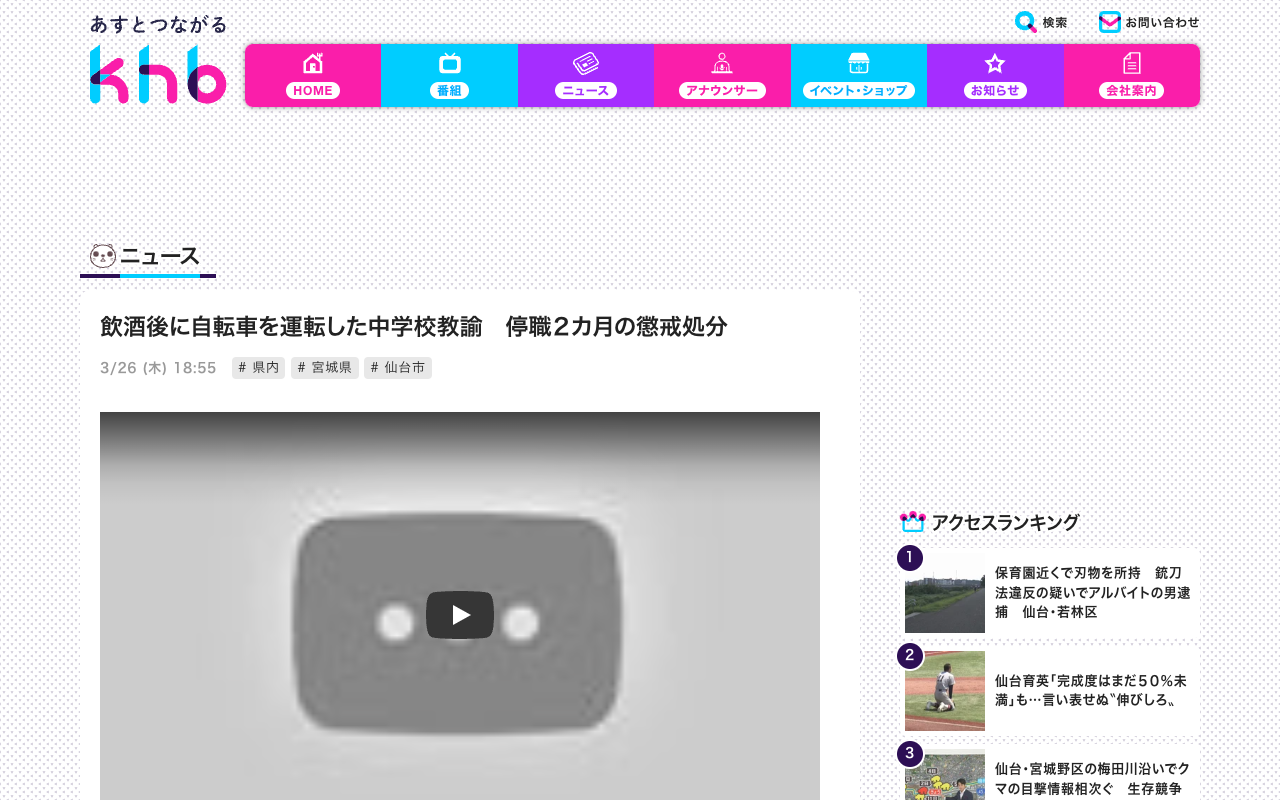Play the news video
1280x800 pixels.
tap(460, 615)
